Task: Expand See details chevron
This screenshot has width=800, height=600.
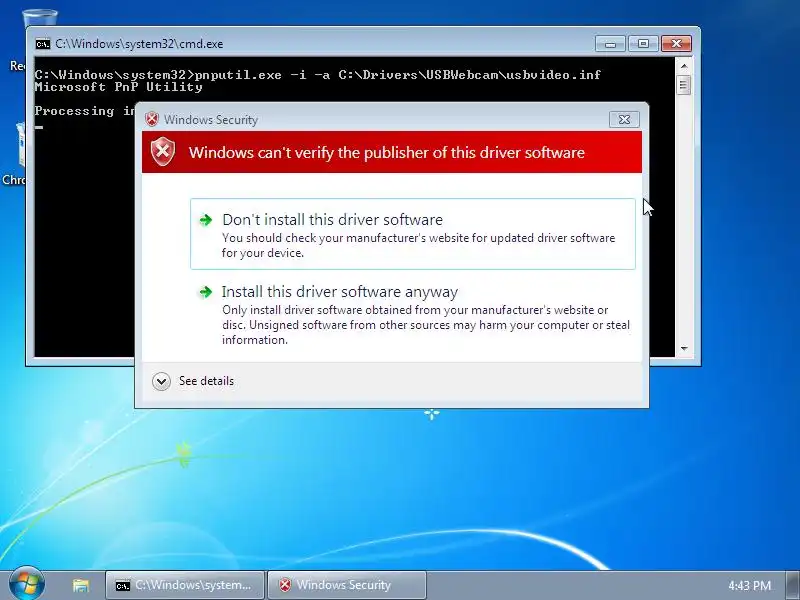Action: click(x=161, y=381)
